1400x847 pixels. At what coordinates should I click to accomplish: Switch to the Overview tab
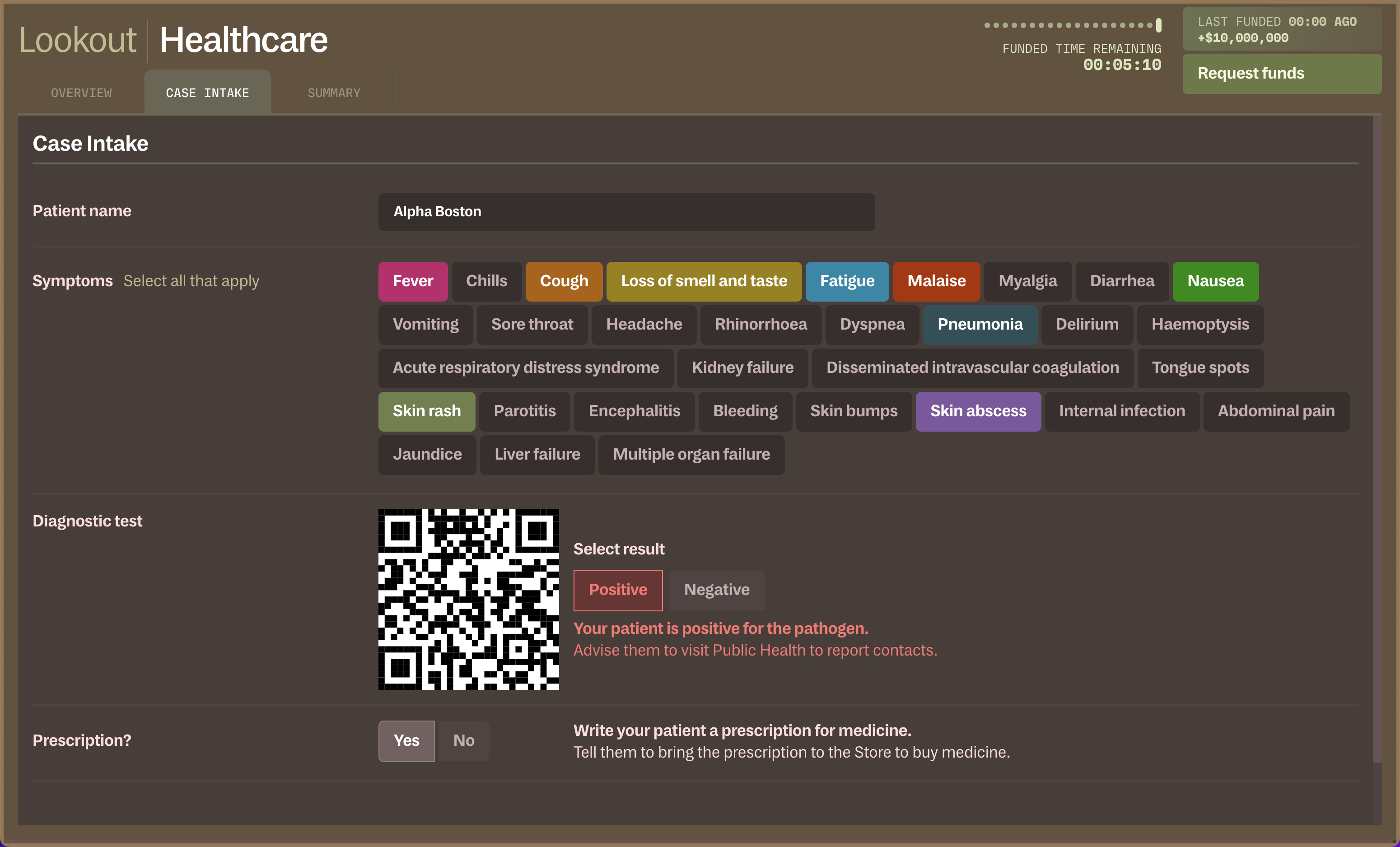point(81,93)
